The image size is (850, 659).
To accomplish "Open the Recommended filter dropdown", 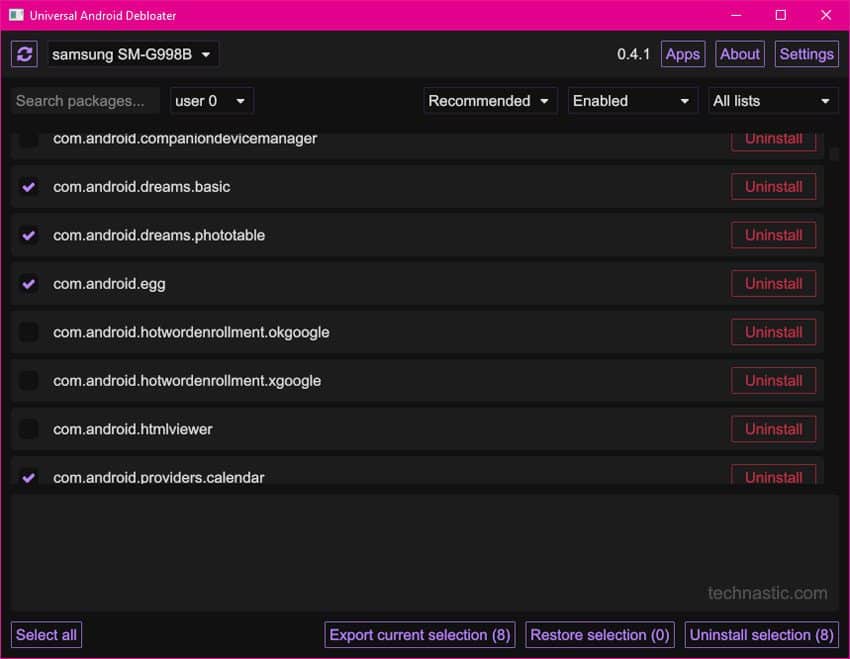I will (x=490, y=101).
